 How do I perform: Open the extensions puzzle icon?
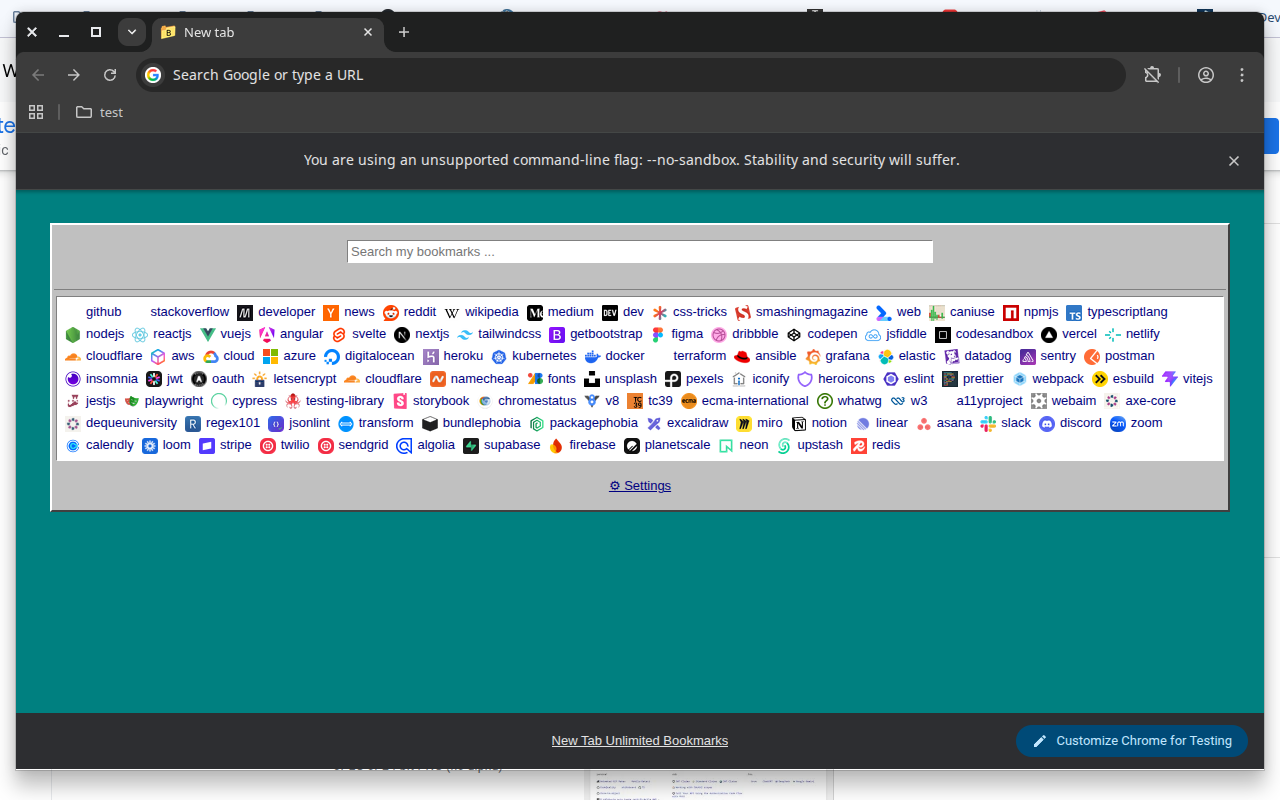coord(1152,75)
